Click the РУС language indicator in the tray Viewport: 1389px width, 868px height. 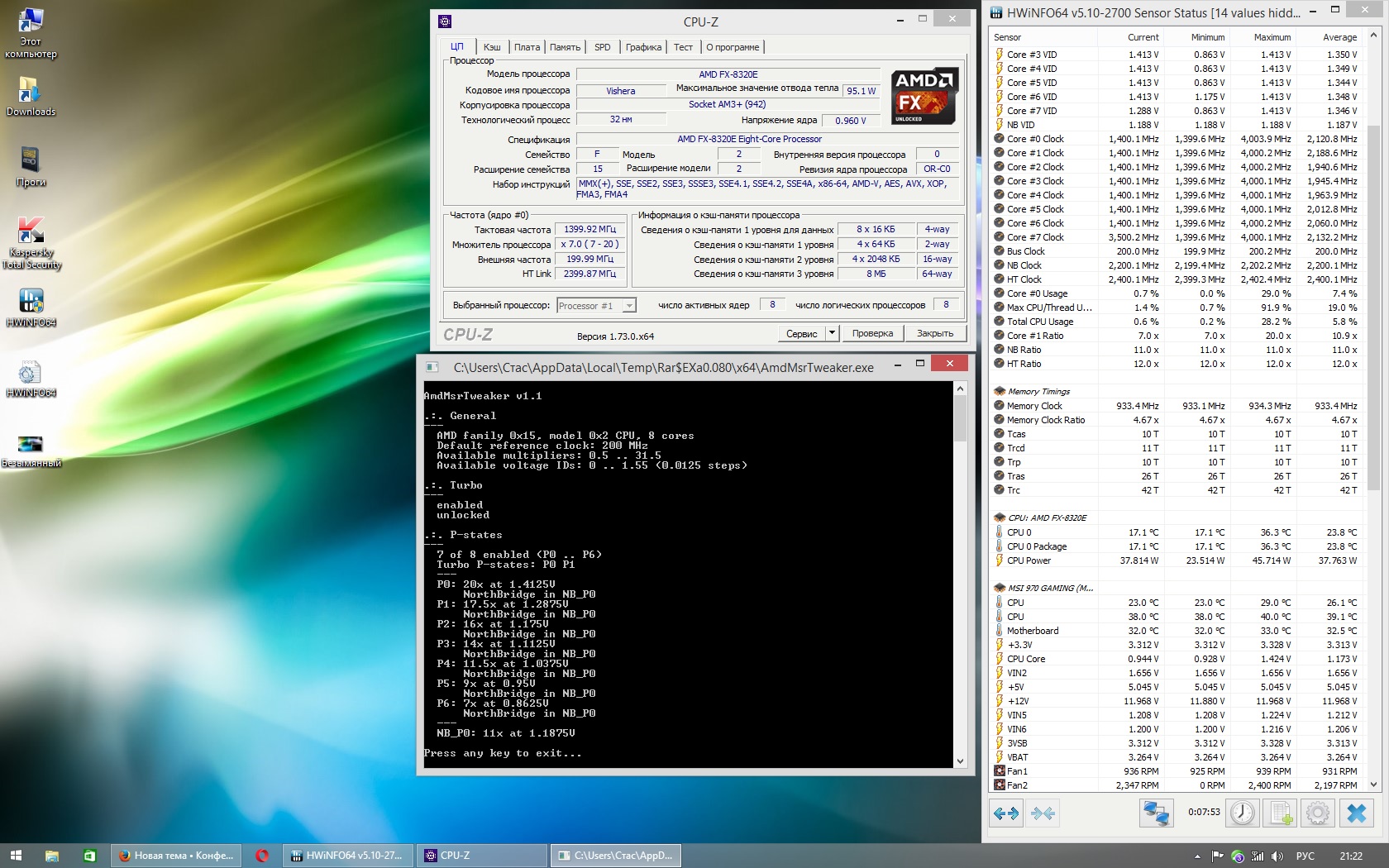coord(1305,856)
